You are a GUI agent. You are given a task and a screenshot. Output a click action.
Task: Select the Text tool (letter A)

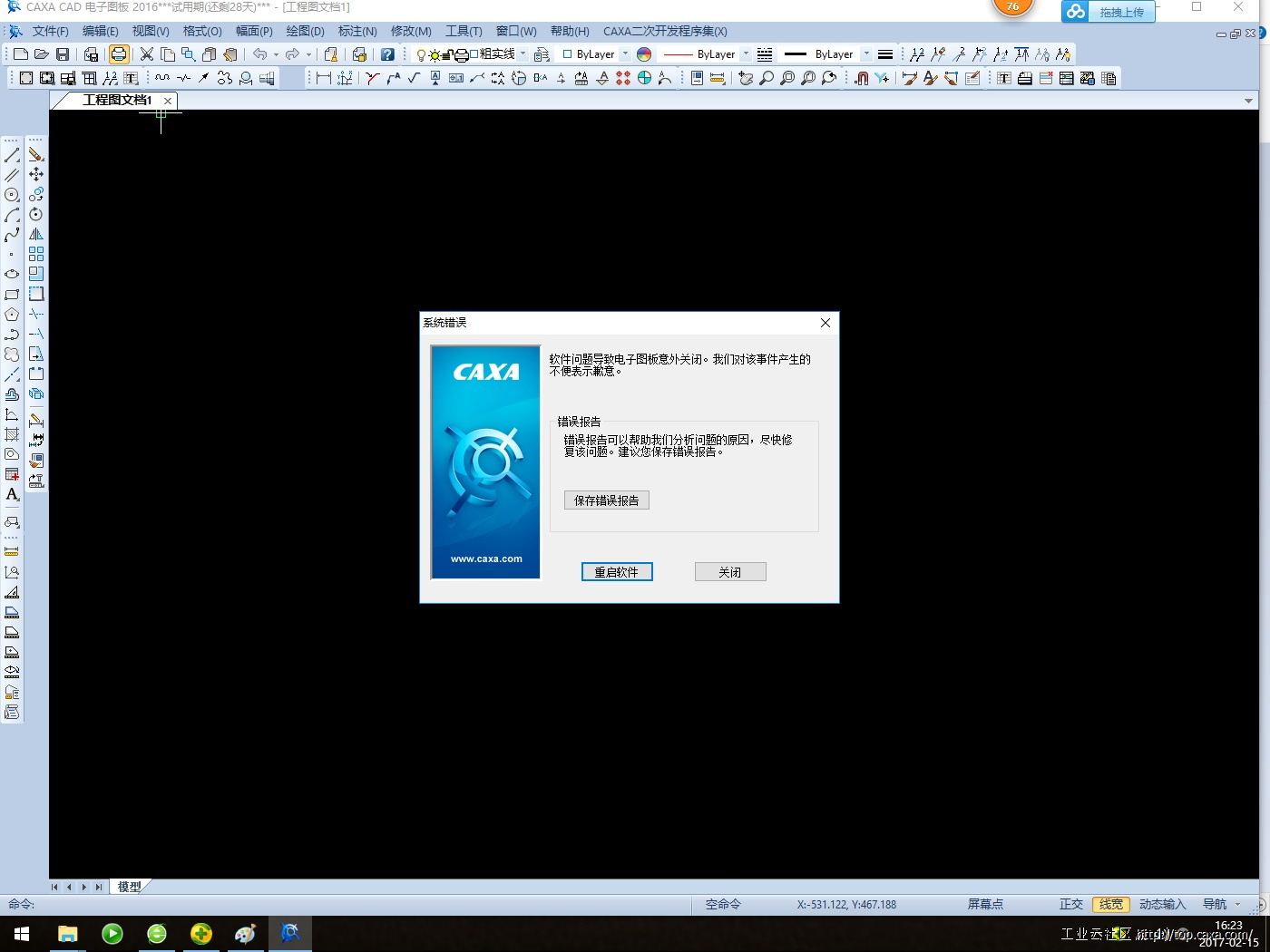[x=12, y=494]
